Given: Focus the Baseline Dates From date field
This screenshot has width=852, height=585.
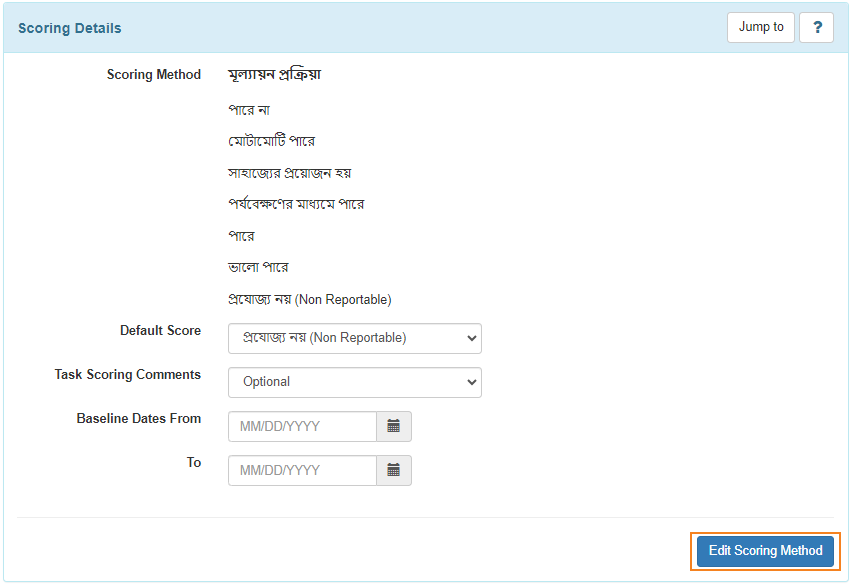Looking at the screenshot, I should [x=302, y=426].
